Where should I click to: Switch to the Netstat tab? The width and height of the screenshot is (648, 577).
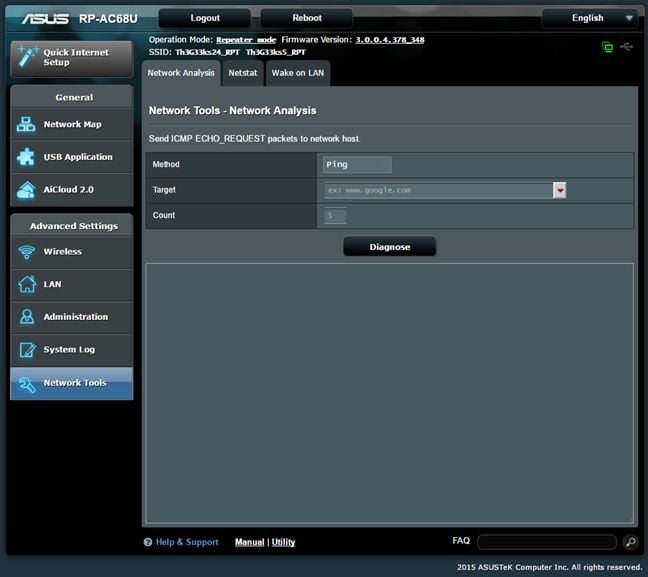(x=243, y=73)
